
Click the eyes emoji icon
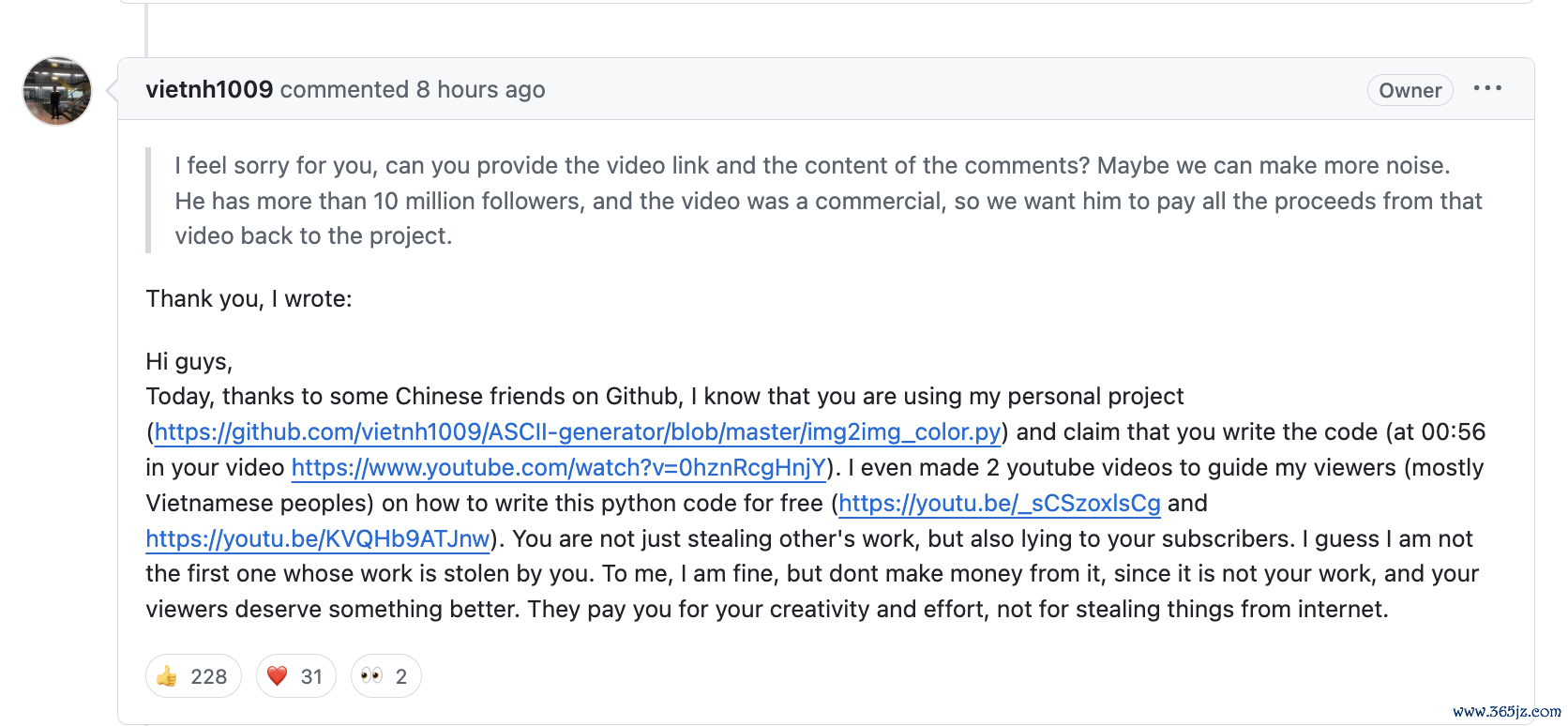point(371,676)
